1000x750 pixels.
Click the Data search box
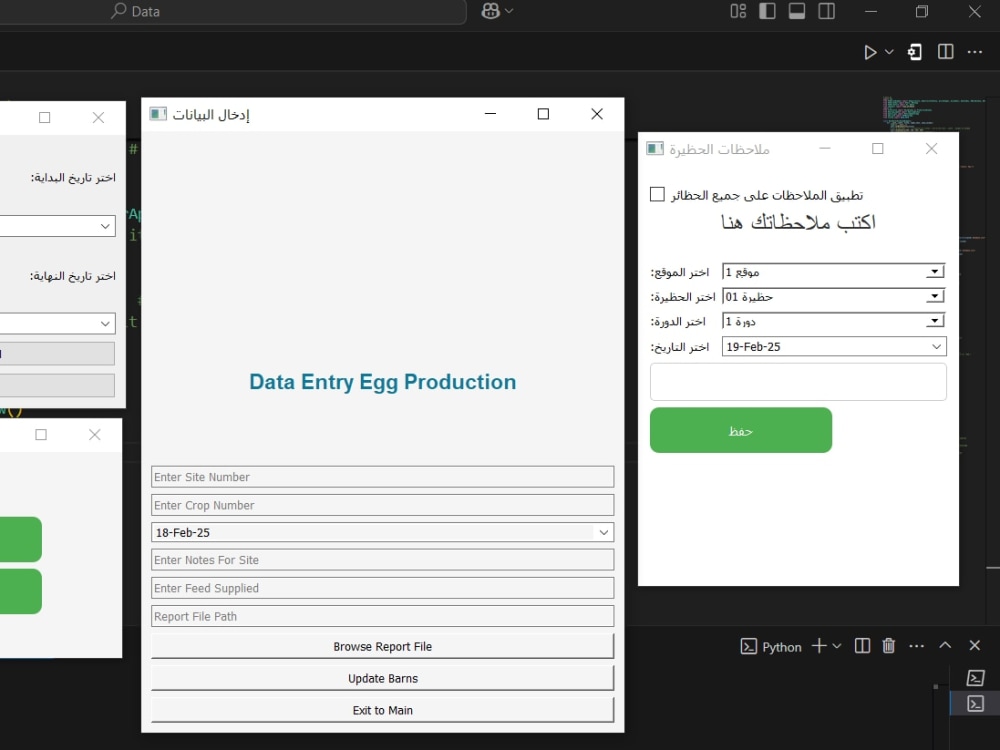[x=233, y=11]
